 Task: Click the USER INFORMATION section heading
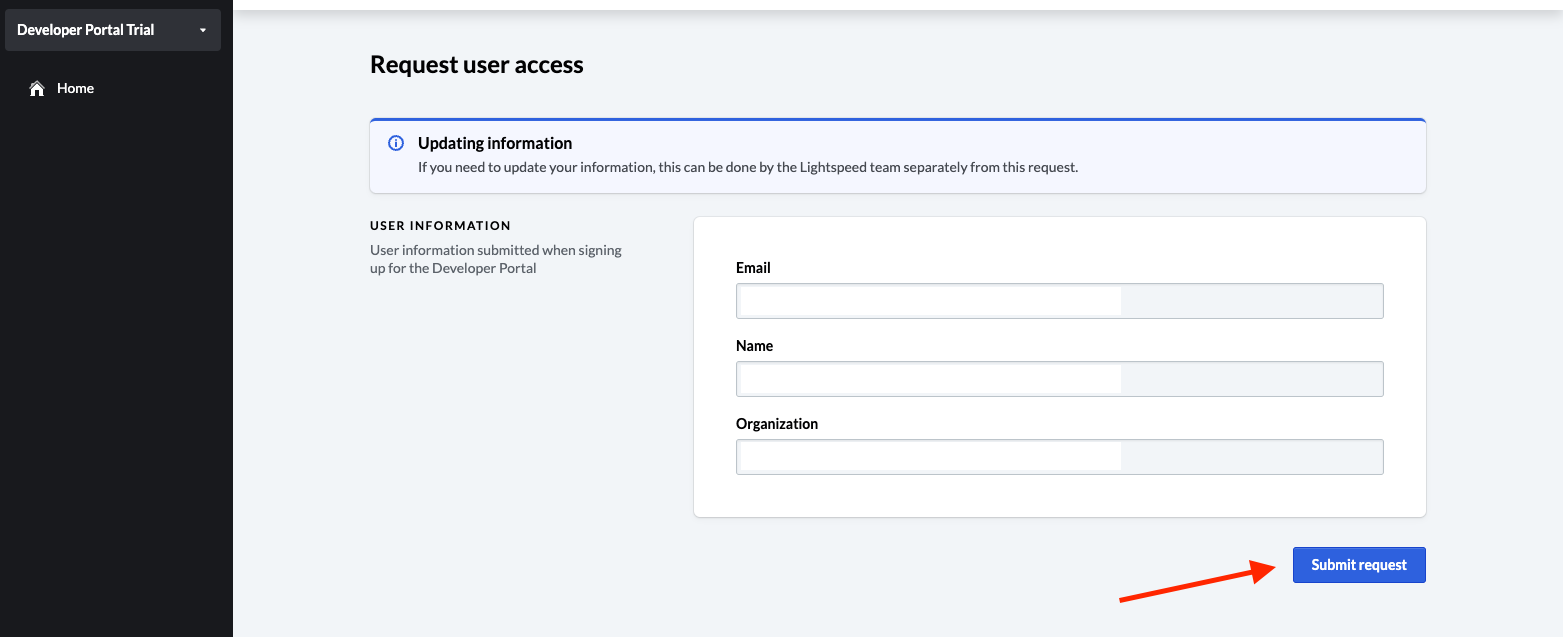pos(440,226)
